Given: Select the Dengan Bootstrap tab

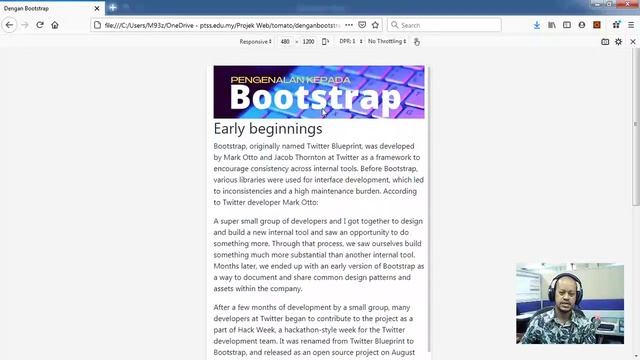Looking at the screenshot, I should (x=52, y=8).
